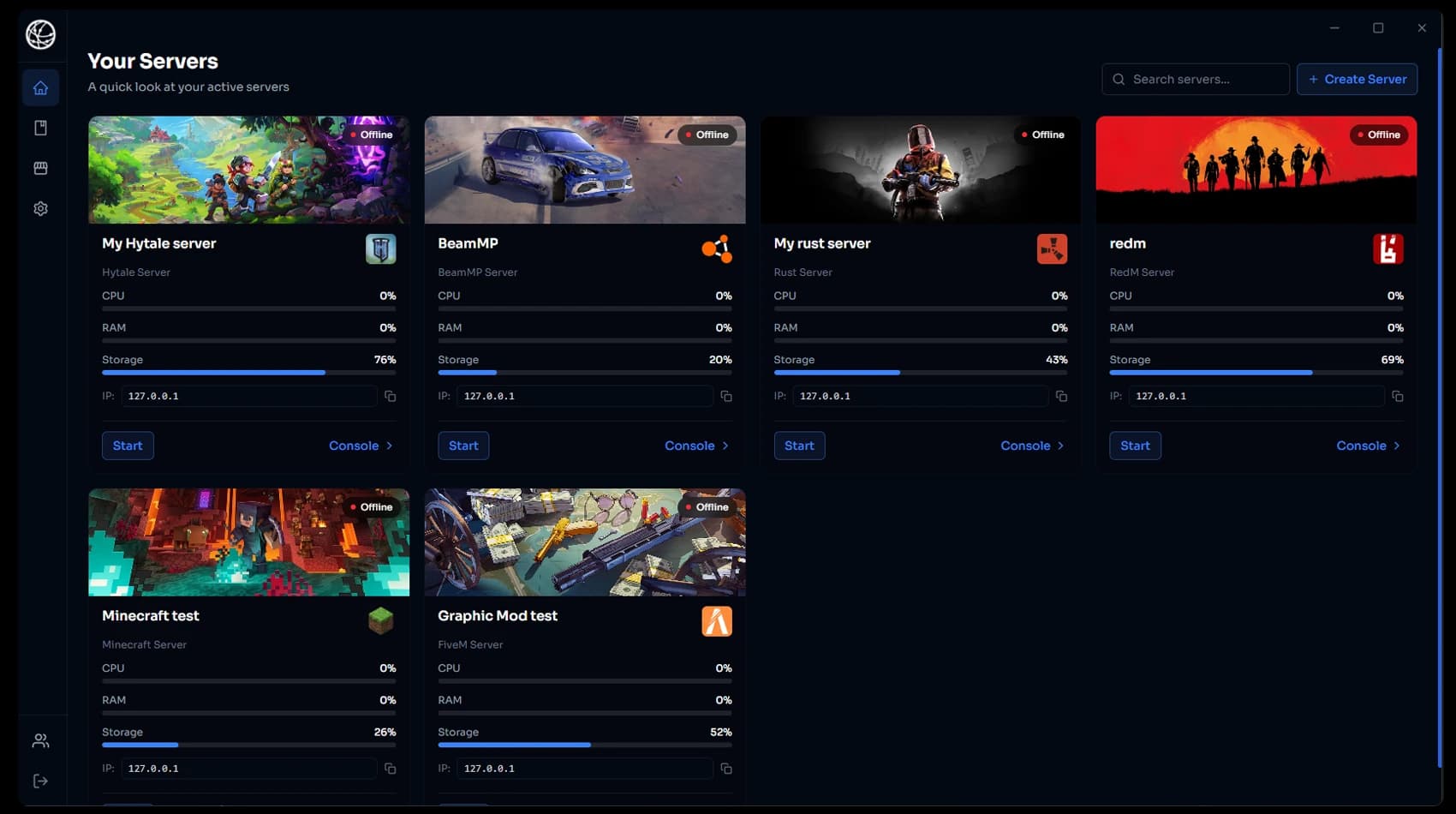The width and height of the screenshot is (1456, 814).
Task: Start My rust server
Action: pyautogui.click(x=799, y=446)
